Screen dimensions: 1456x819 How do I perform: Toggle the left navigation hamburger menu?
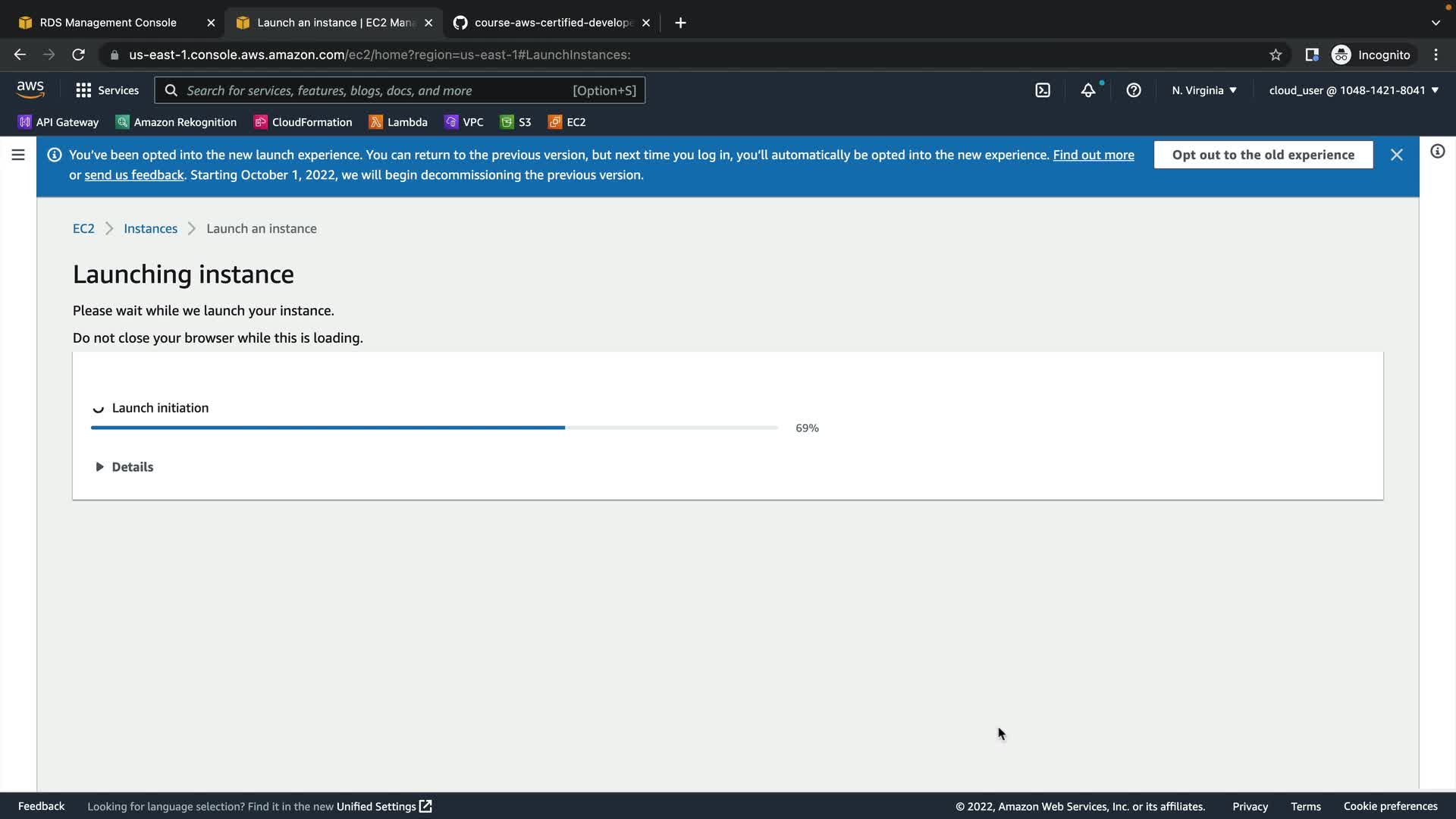tap(18, 155)
